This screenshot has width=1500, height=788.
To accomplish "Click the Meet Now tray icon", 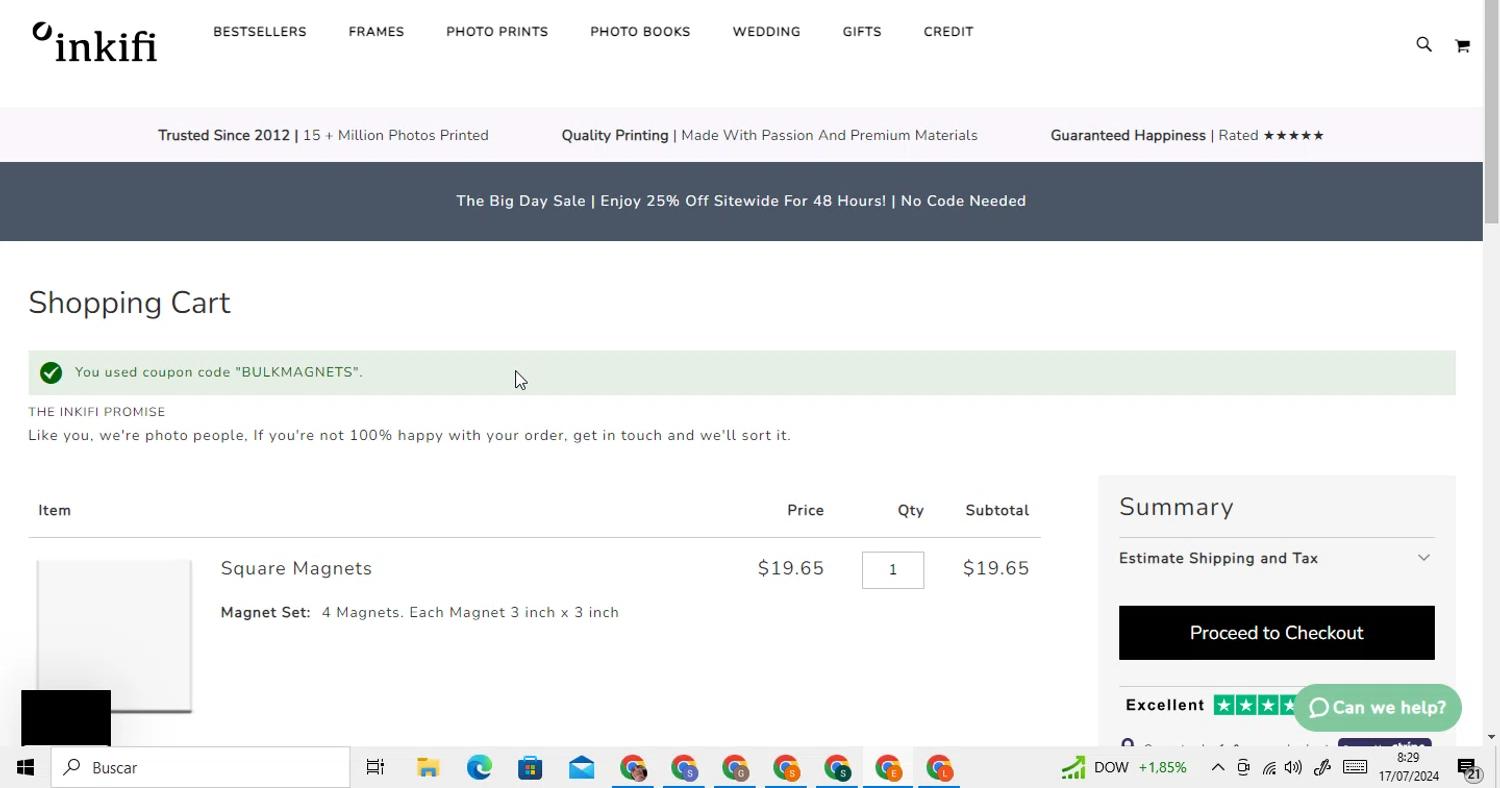I will pyautogui.click(x=1243, y=768).
